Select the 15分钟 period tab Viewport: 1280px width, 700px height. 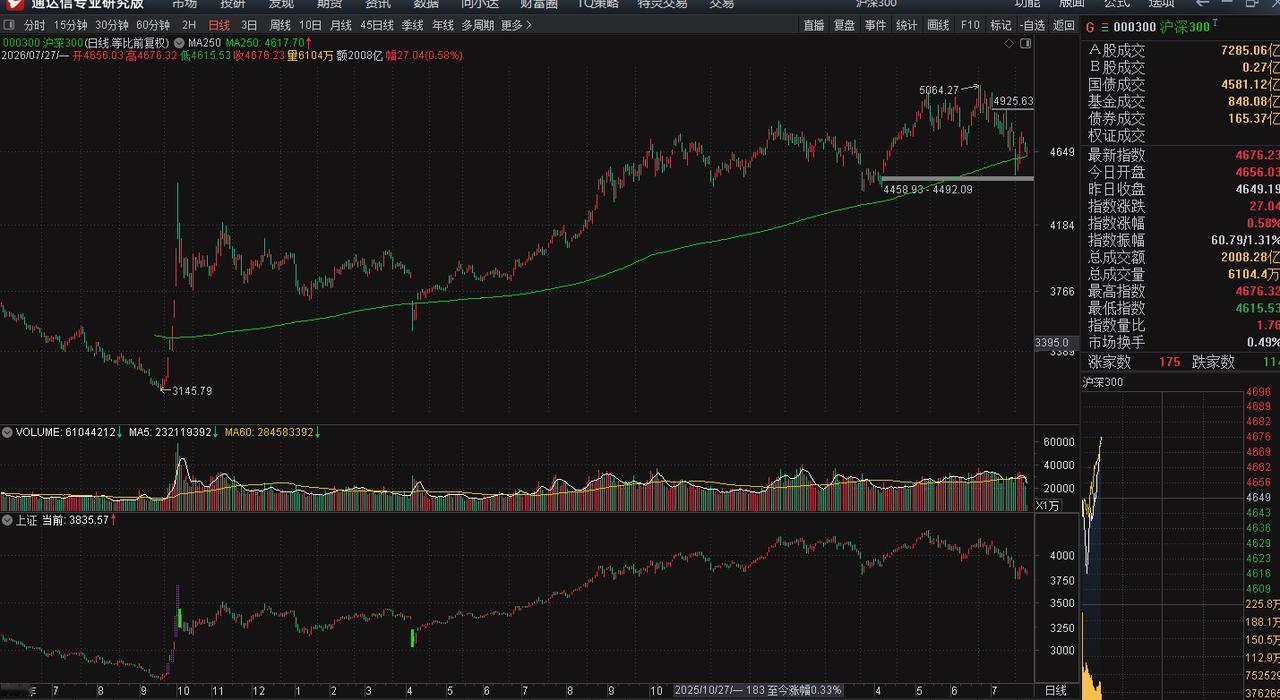point(70,25)
